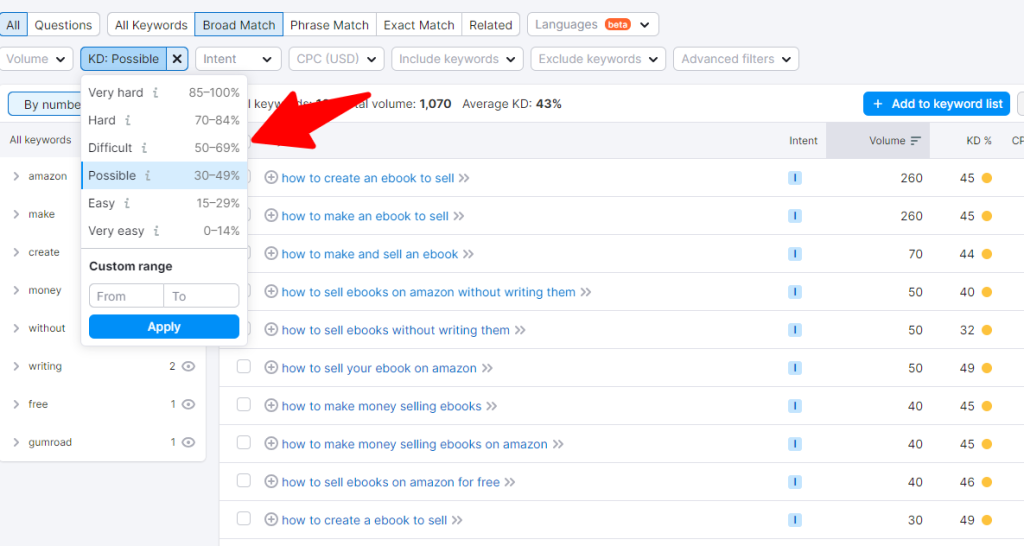The height and width of the screenshot is (546, 1024).
Task: Click double-arrow icon after 'how to create an ebook to sell'
Action: click(x=464, y=178)
